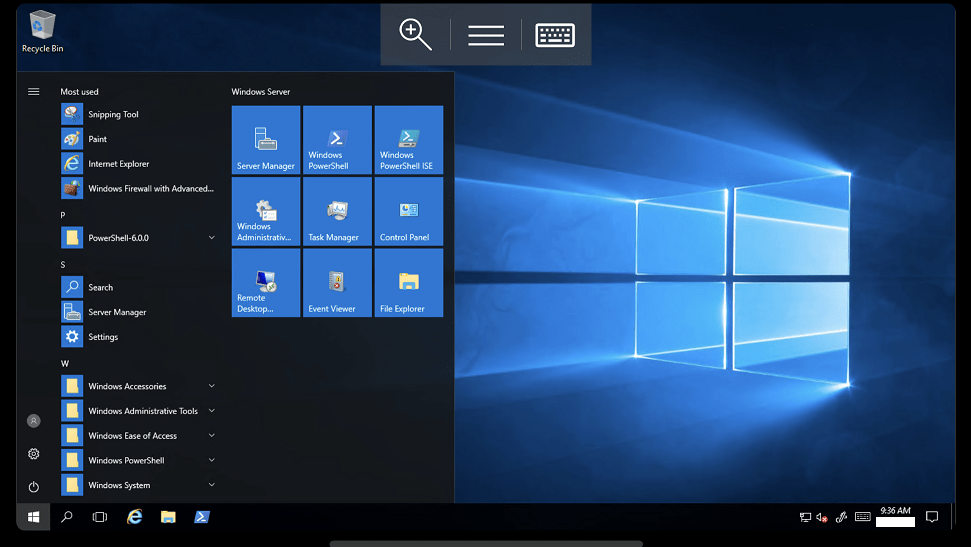Open the hamburger menu in top toolbar
The width and height of the screenshot is (971, 547).
pos(485,34)
